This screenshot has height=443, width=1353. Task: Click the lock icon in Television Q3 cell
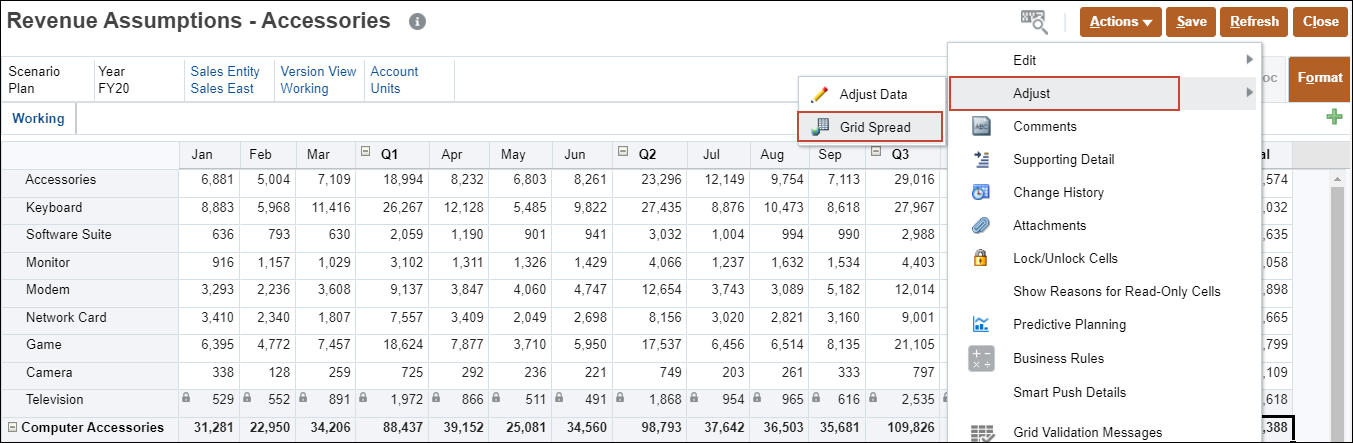tap(875, 398)
